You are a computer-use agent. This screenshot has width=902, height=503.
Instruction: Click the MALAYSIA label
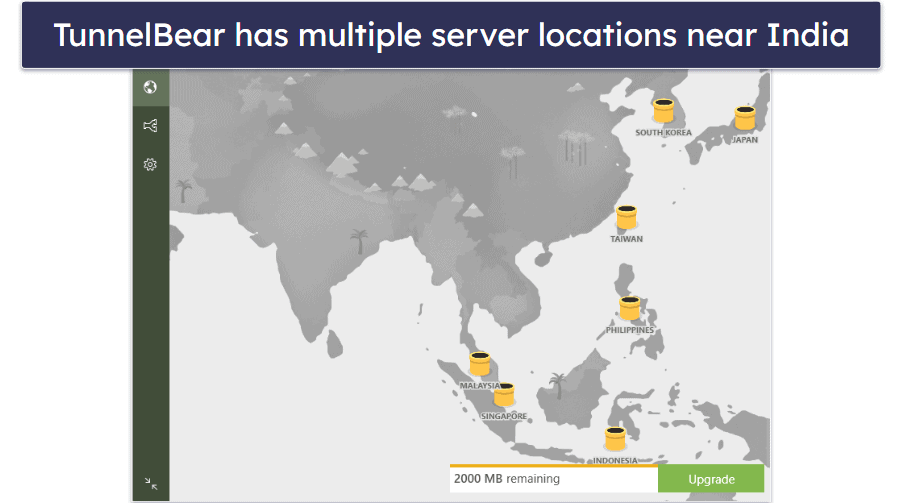point(480,386)
